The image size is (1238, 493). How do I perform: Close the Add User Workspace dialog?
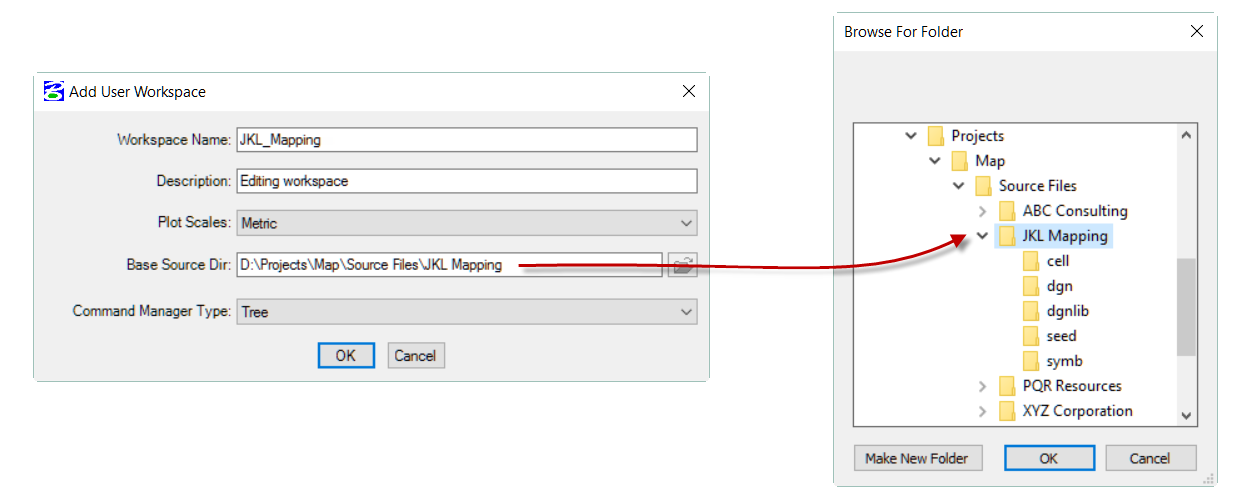(688, 91)
